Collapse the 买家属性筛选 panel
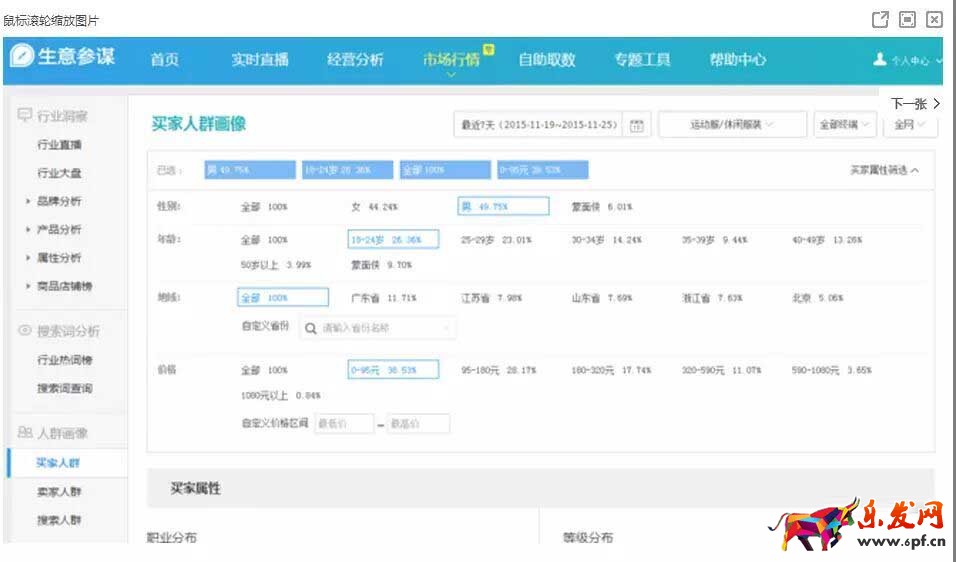 884,170
